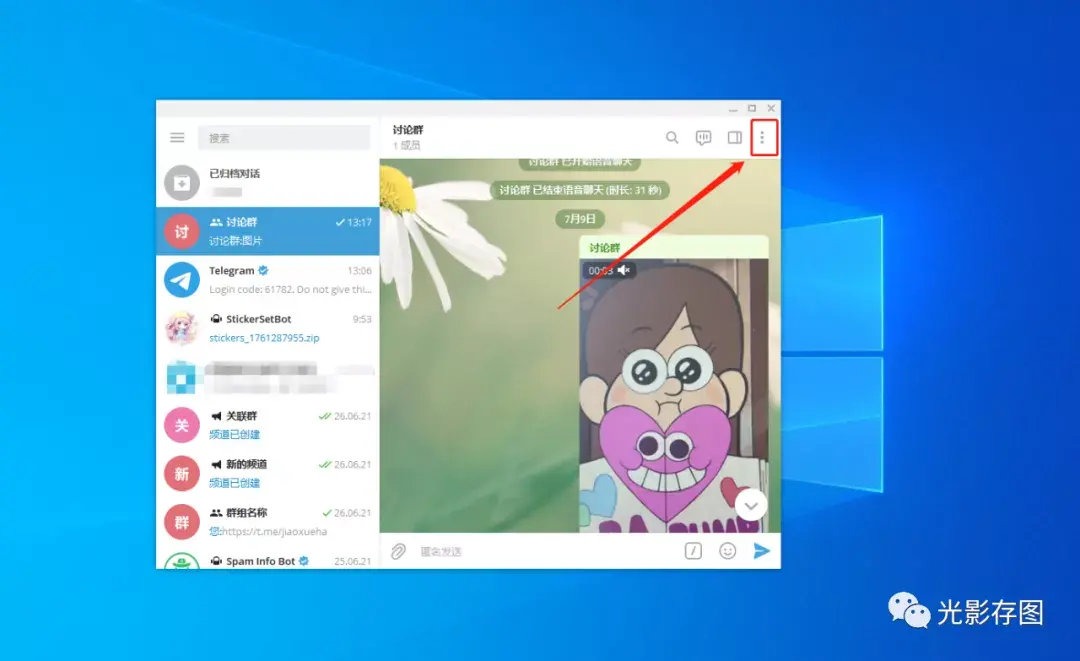Maximize the Telegram window
This screenshot has height=661, width=1080.
752,109
